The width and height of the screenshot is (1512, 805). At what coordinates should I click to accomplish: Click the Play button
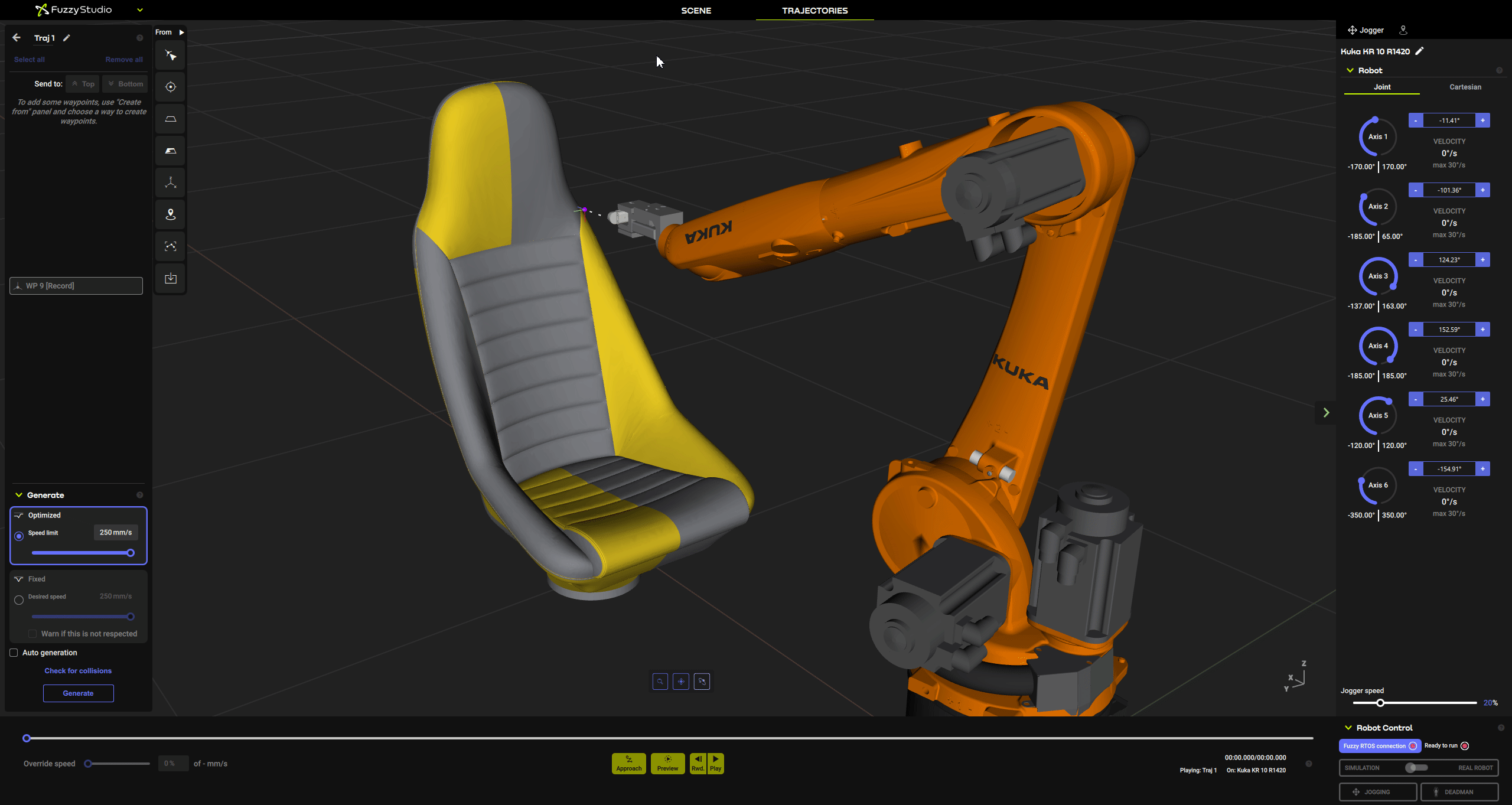click(x=715, y=764)
